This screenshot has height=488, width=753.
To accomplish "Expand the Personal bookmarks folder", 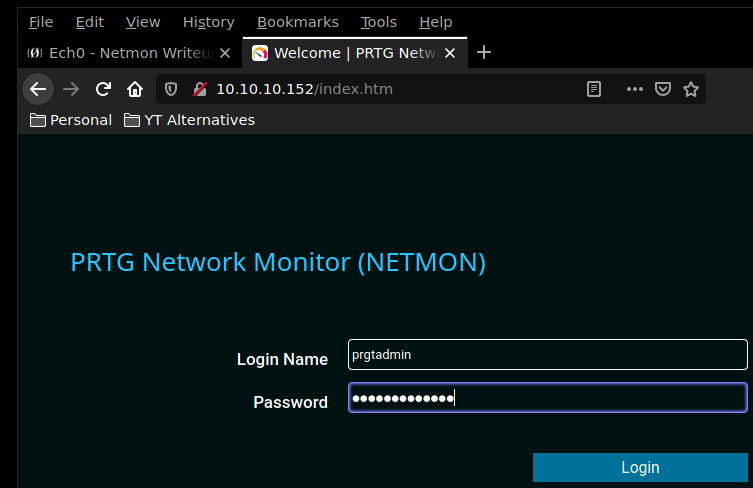I will [71, 120].
